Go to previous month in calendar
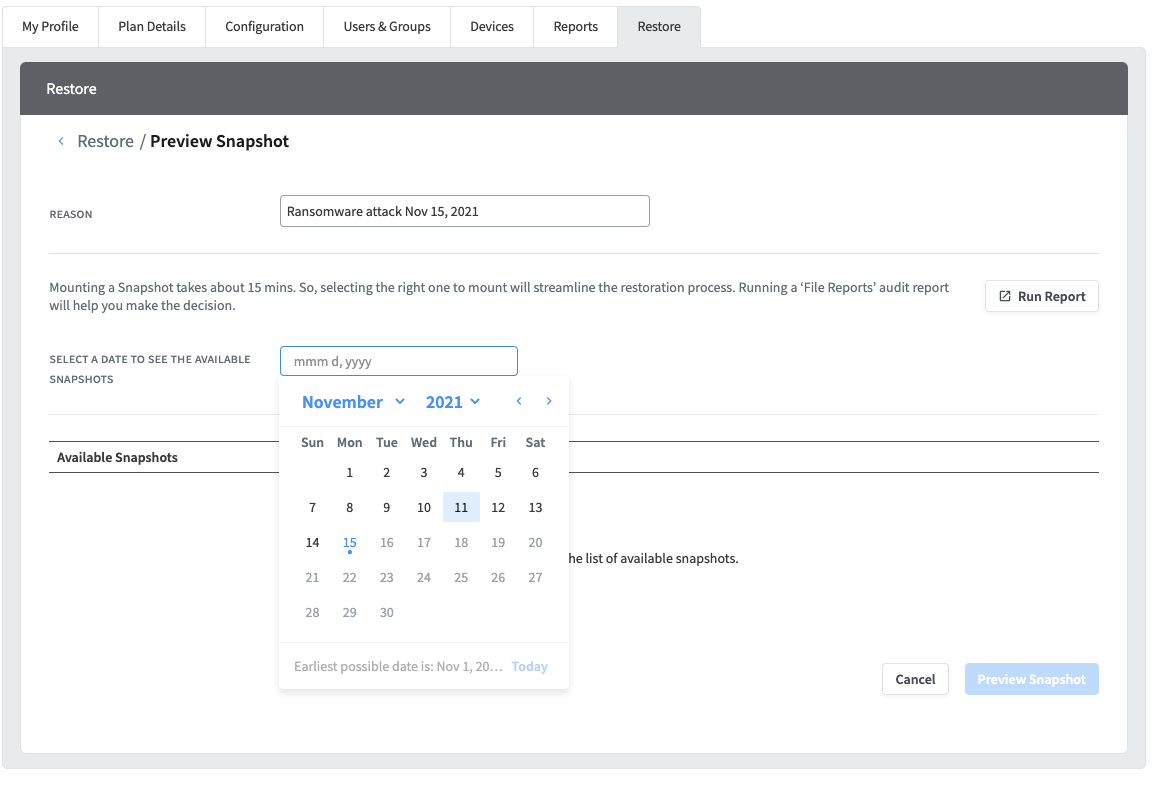Viewport: 1159px width, 785px height. [x=519, y=402]
